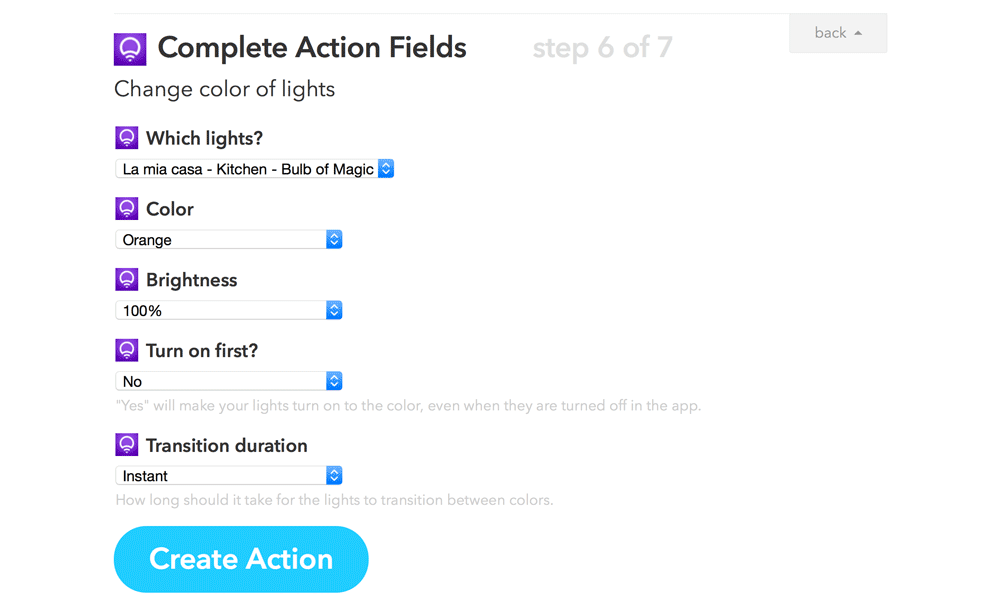Open the Which lights dropdown
The width and height of the screenshot is (1000, 608).
point(255,169)
